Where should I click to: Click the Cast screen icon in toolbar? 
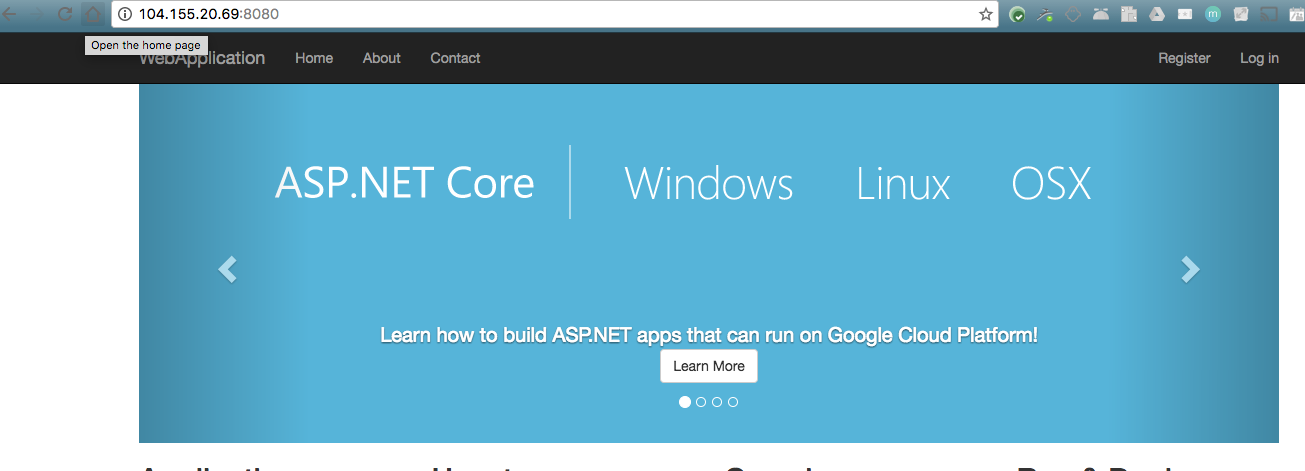click(x=1268, y=14)
